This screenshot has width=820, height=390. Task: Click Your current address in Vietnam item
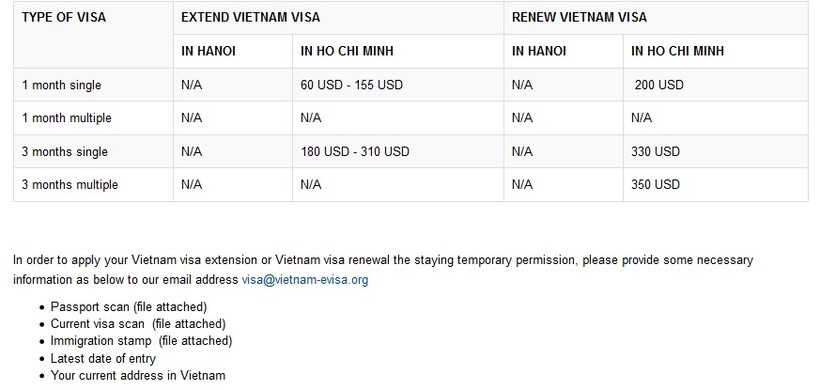[138, 375]
